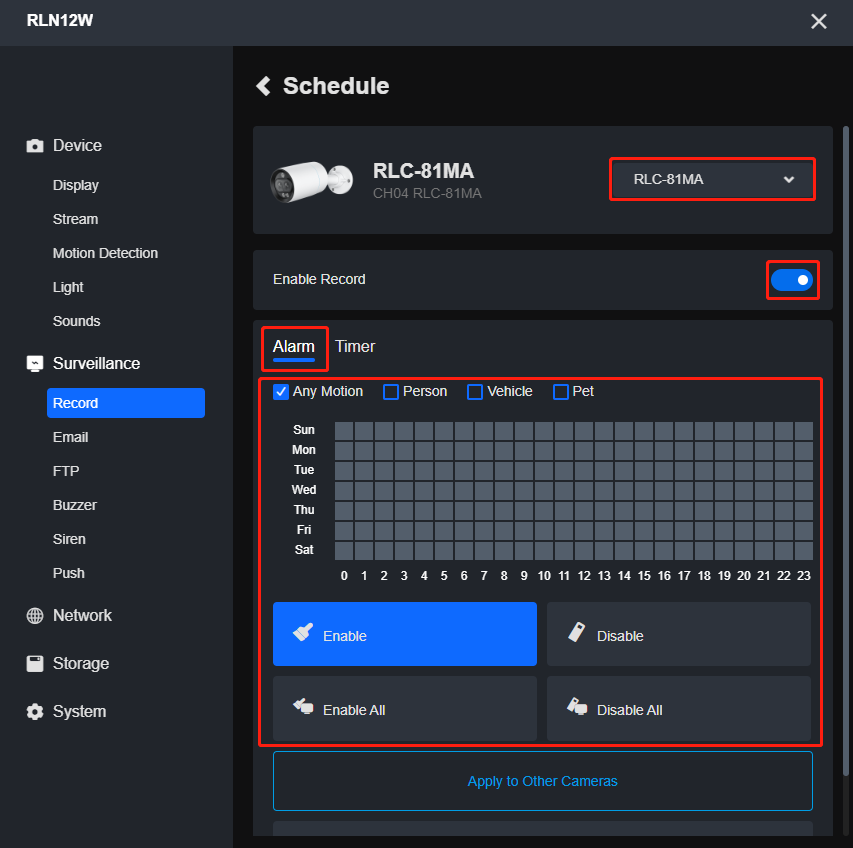Expand the Network section label
Screen dimensions: 853x848
pyautogui.click(x=82, y=616)
